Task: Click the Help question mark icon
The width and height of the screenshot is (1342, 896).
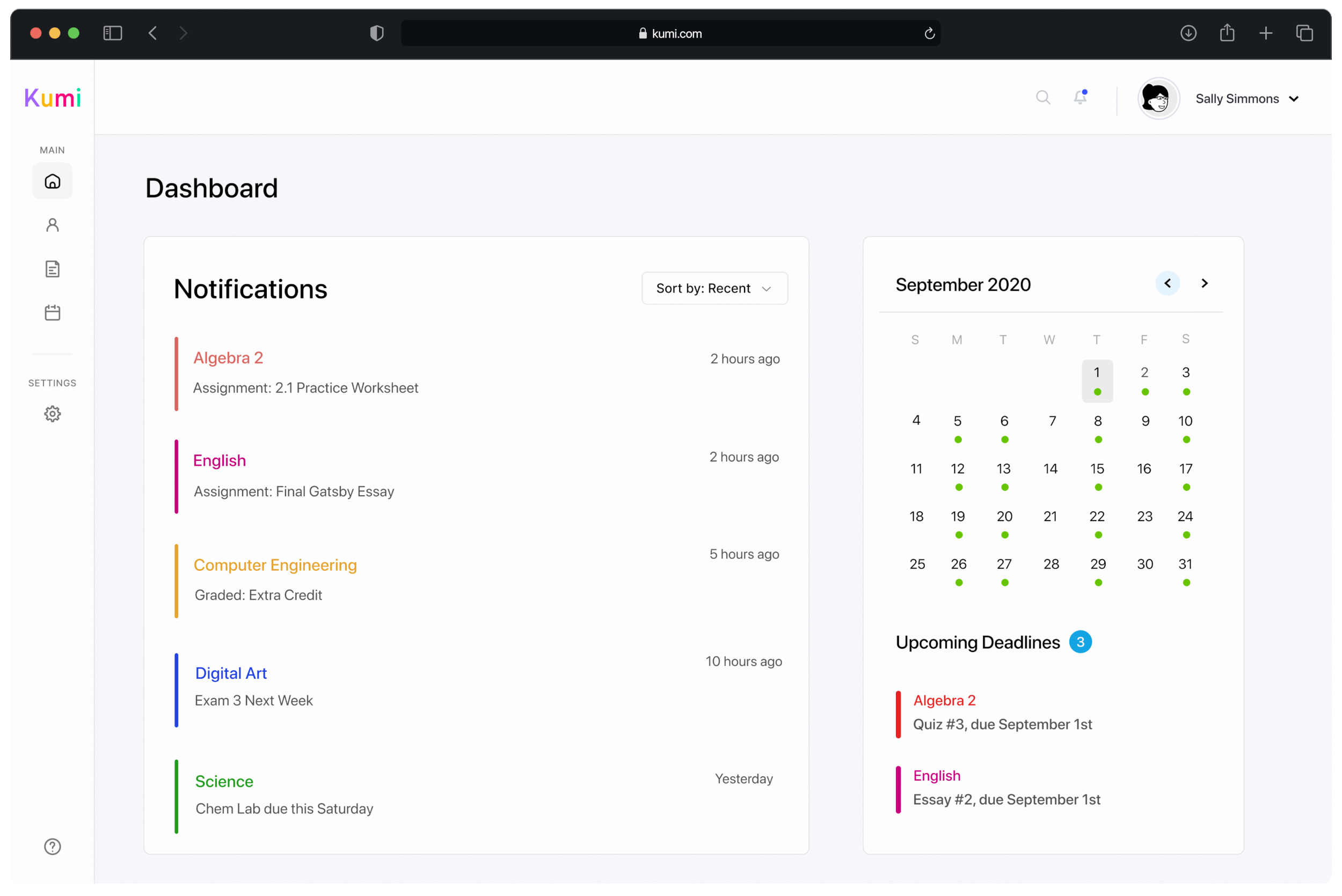Action: point(52,846)
